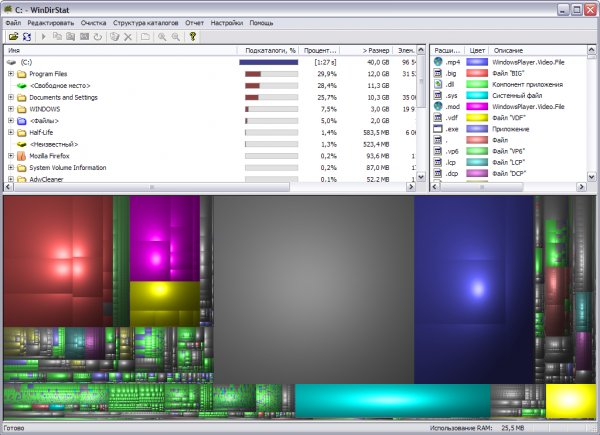Viewport: 600px width, 435px height.
Task: Click the .dll file type icon
Action: (438, 84)
